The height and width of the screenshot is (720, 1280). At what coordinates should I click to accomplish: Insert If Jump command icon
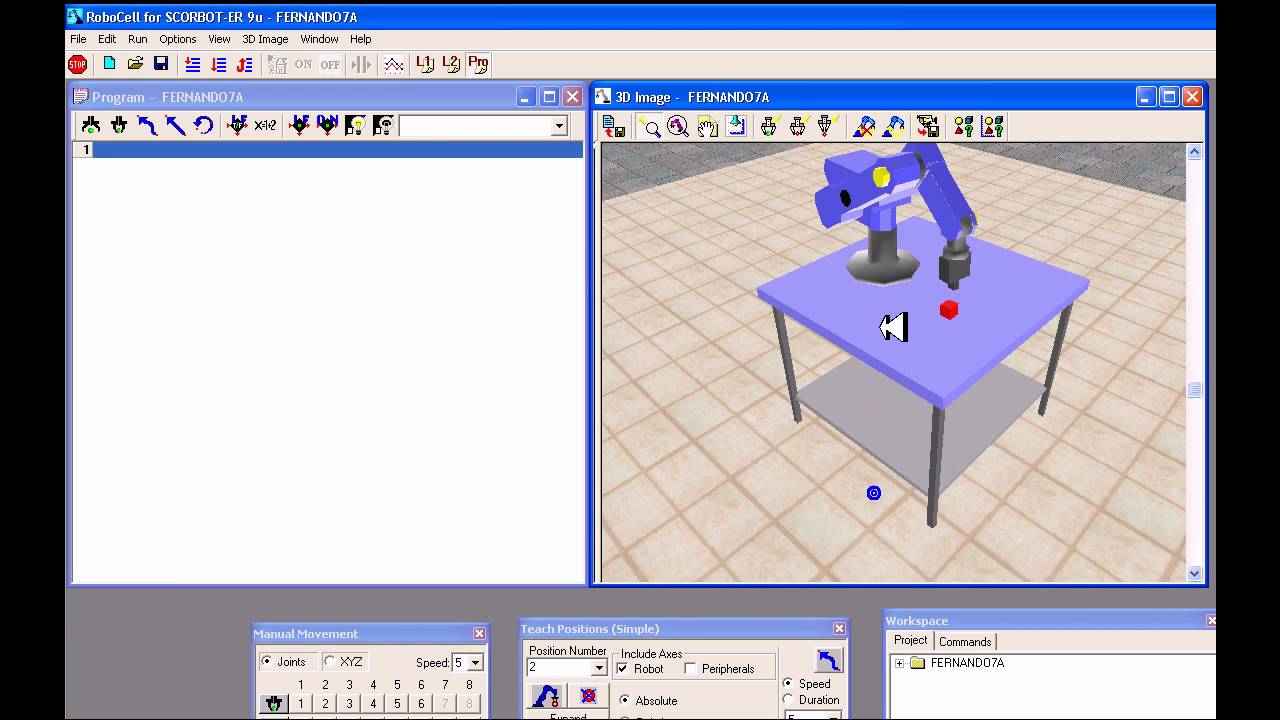237,125
